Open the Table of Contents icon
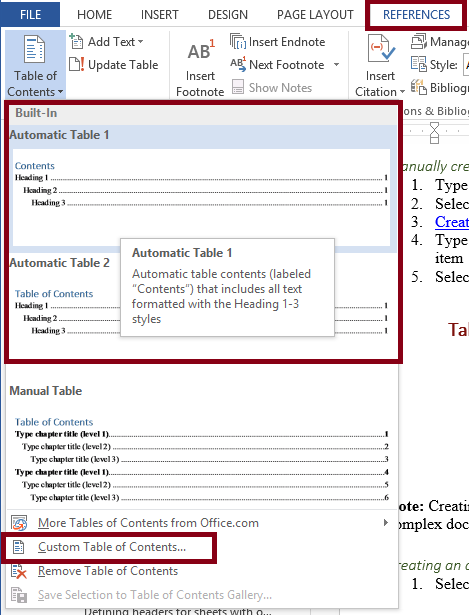This screenshot has height=615, width=469. [35, 49]
